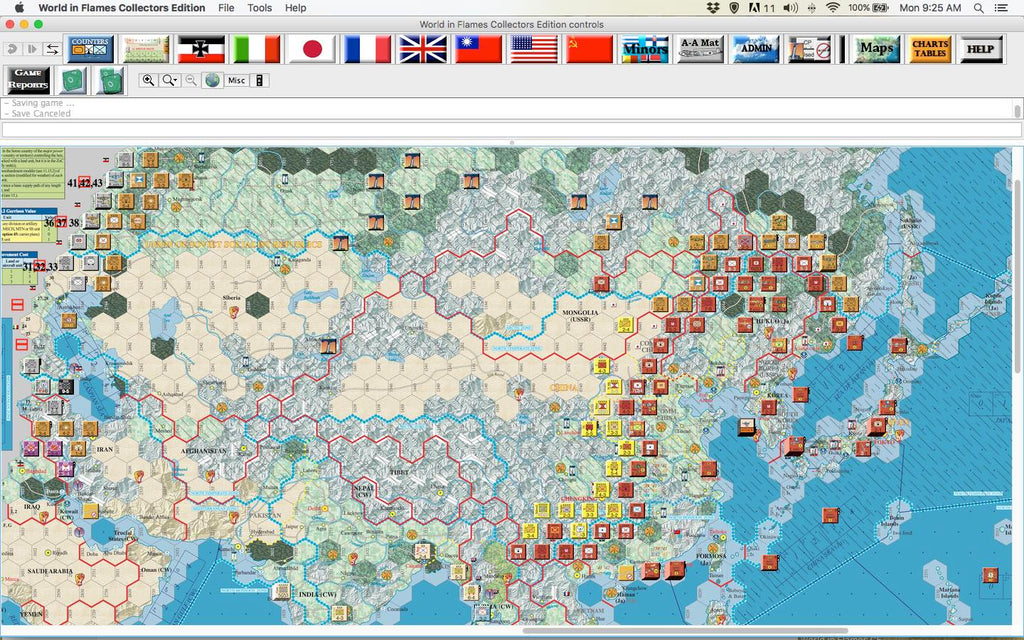Click the Siberia label on the map

[x=232, y=297]
